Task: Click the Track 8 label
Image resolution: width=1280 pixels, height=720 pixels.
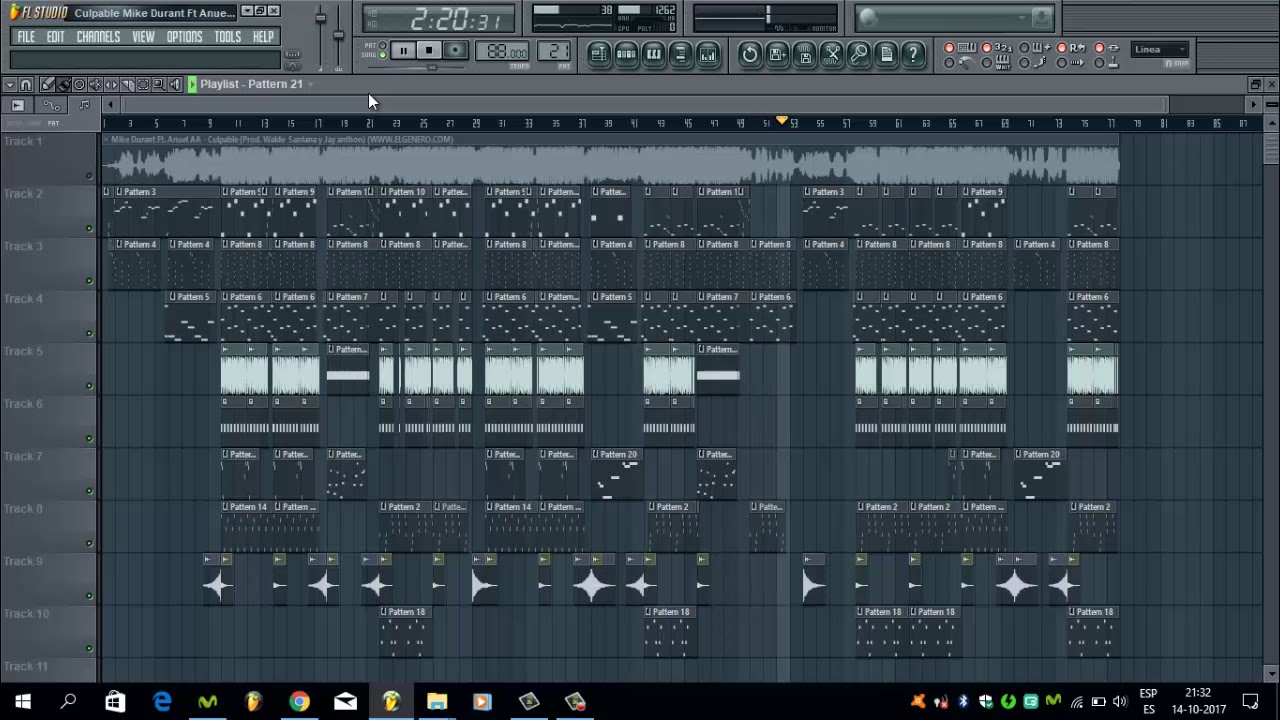Action: pyautogui.click(x=23, y=508)
